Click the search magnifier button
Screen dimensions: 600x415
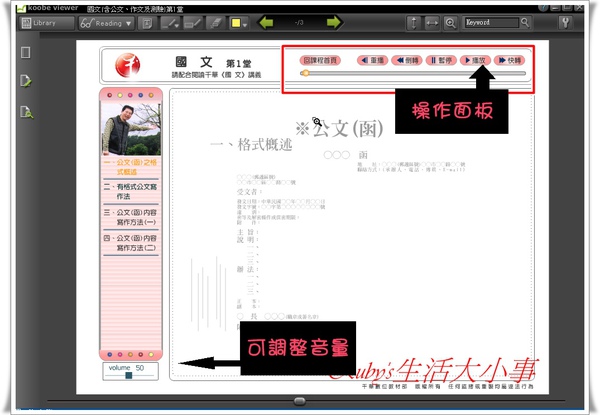coord(525,23)
